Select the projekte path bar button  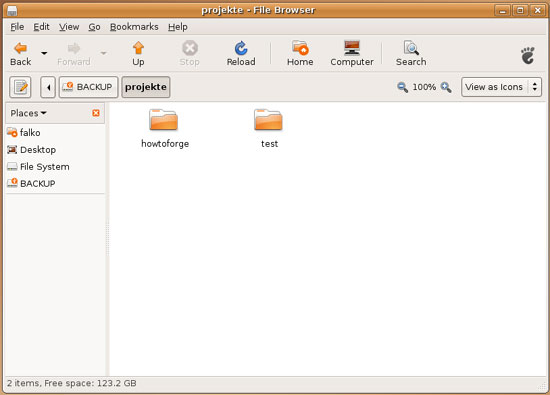[x=146, y=87]
